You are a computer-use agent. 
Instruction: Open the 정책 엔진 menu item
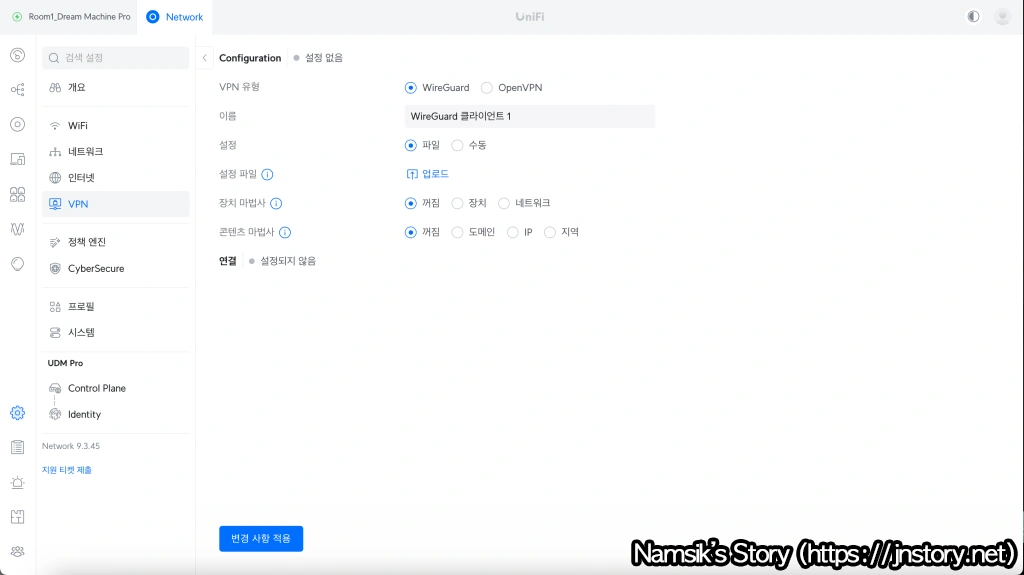click(86, 242)
